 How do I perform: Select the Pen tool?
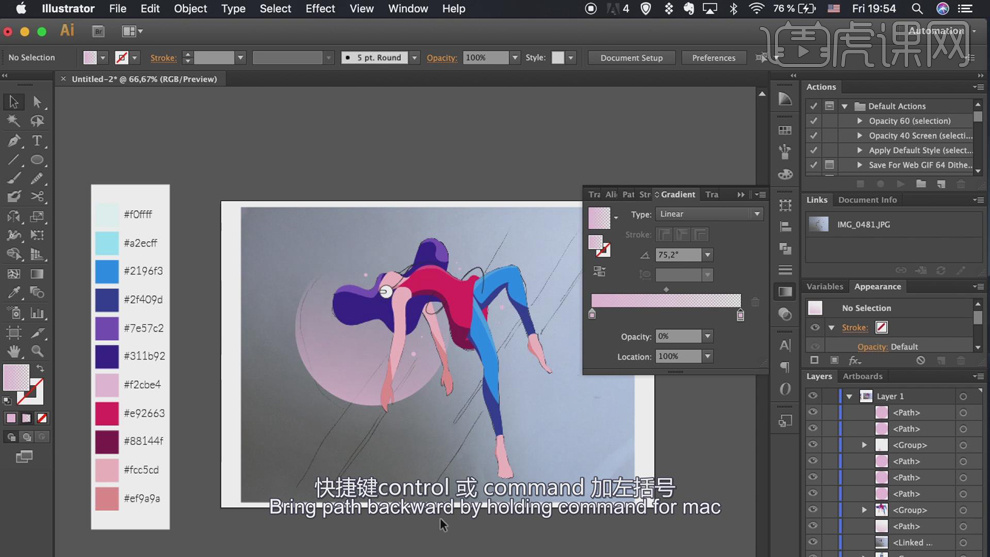tap(14, 141)
